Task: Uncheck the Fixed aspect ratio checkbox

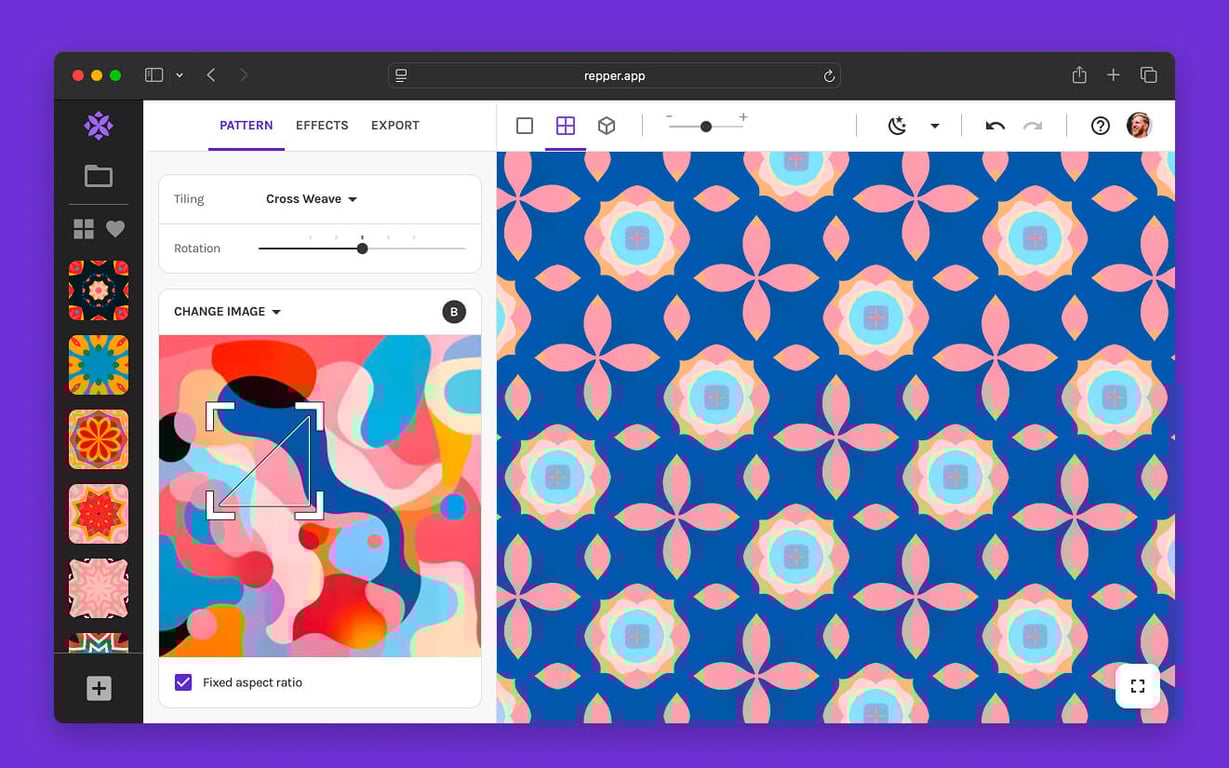Action: click(x=183, y=682)
